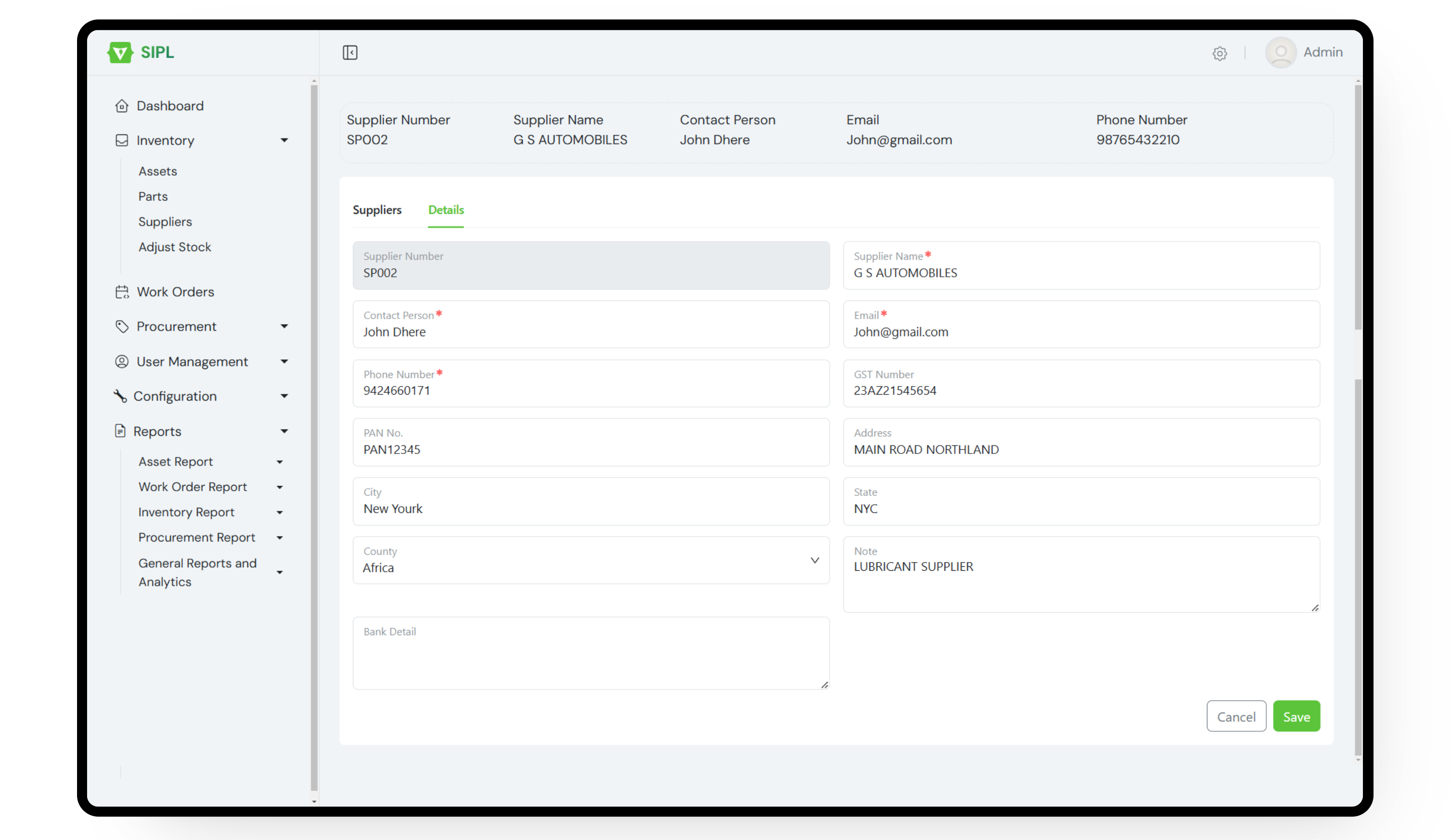1450x840 pixels.
Task: Expand the Inventory Report section
Action: point(279,512)
